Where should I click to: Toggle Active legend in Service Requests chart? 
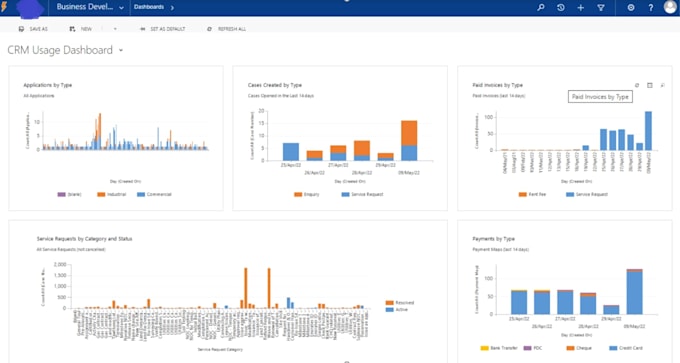(397, 310)
